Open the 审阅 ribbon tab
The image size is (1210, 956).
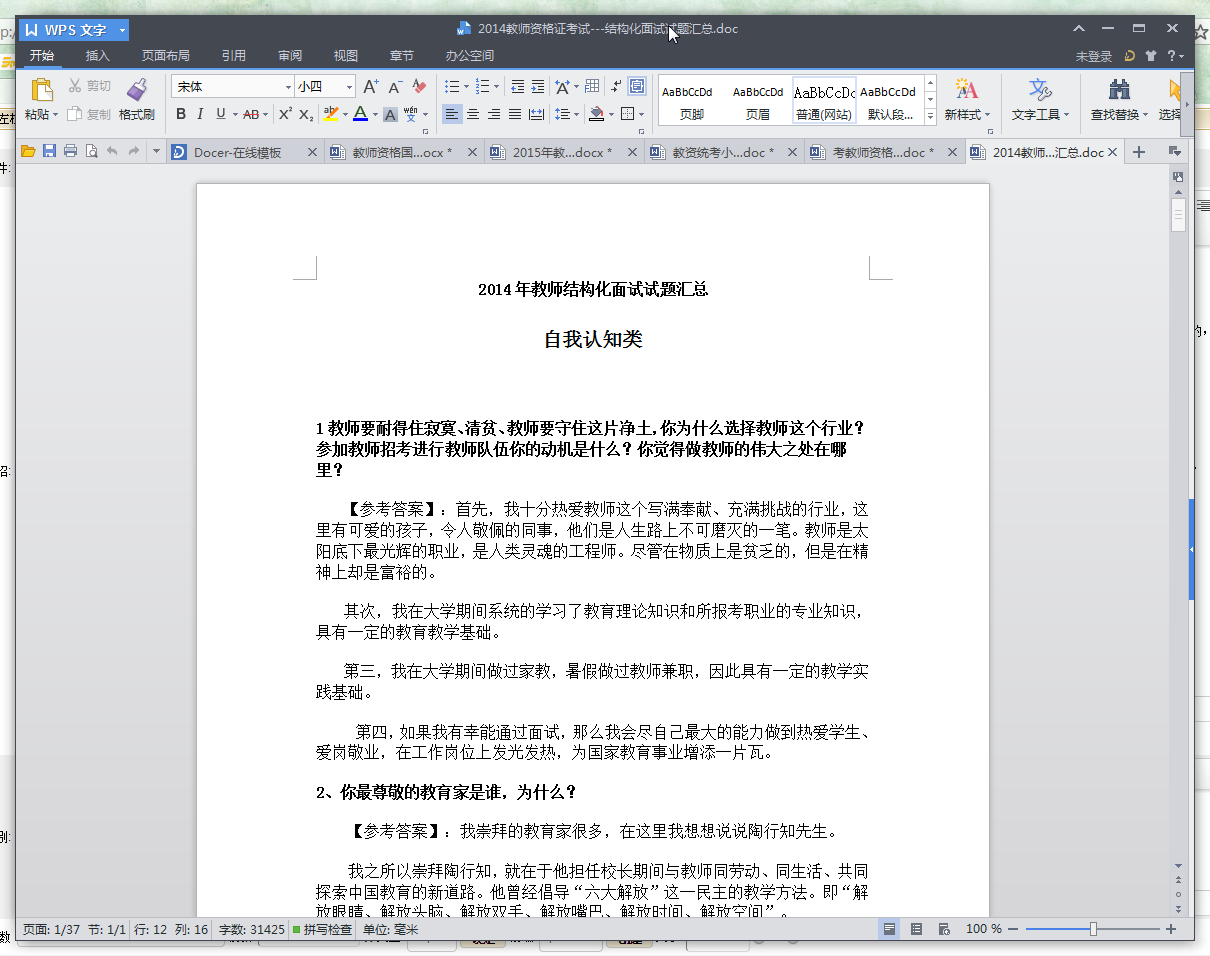tap(290, 56)
